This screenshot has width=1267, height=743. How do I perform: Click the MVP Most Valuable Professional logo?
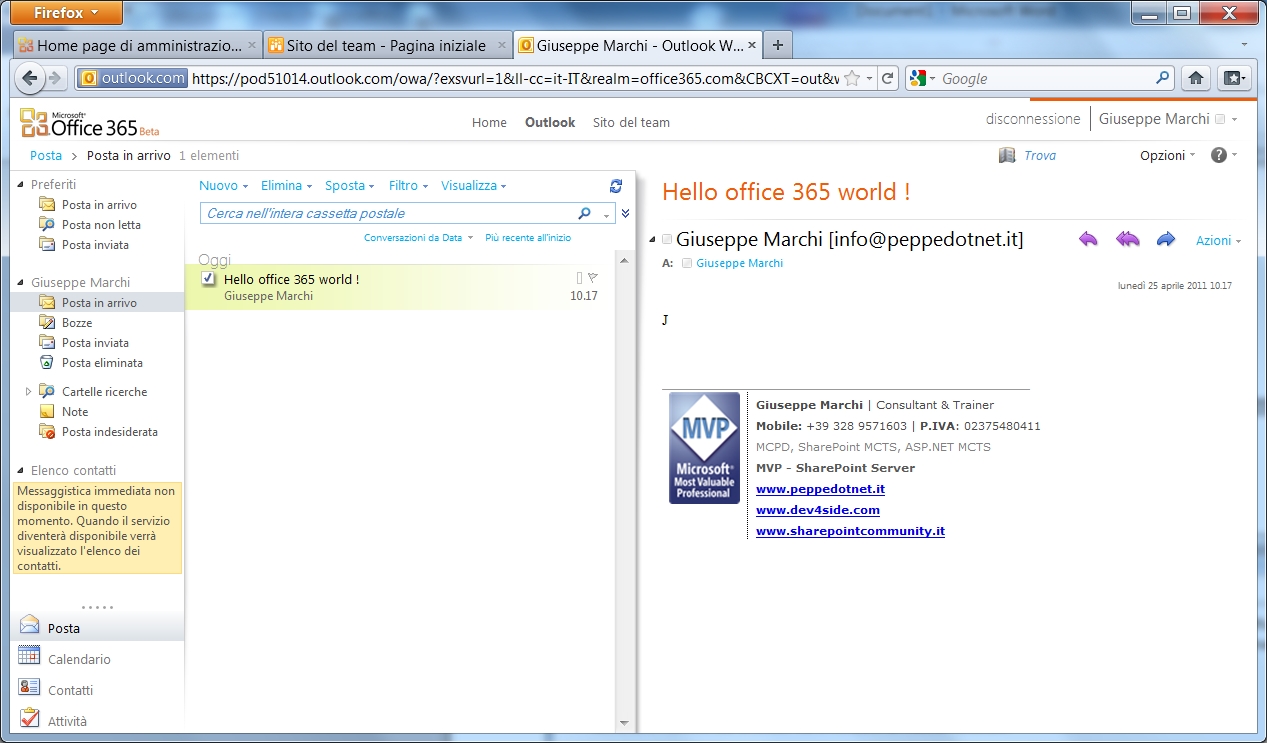(x=704, y=447)
